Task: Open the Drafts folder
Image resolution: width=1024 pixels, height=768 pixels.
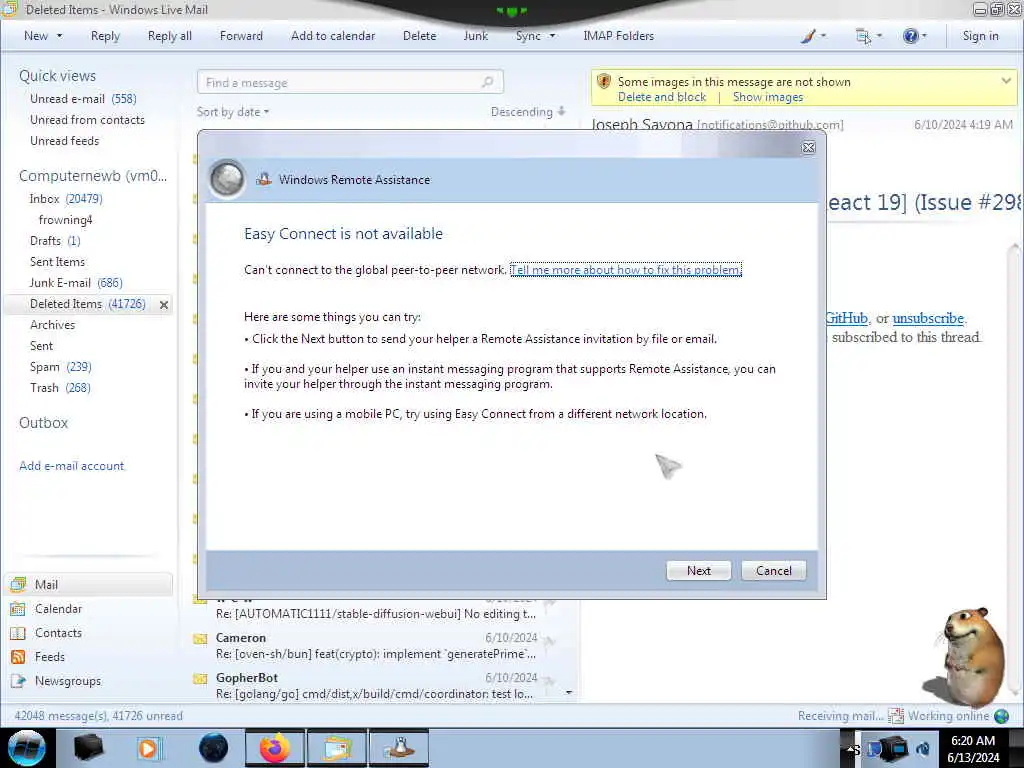Action: 55,240
